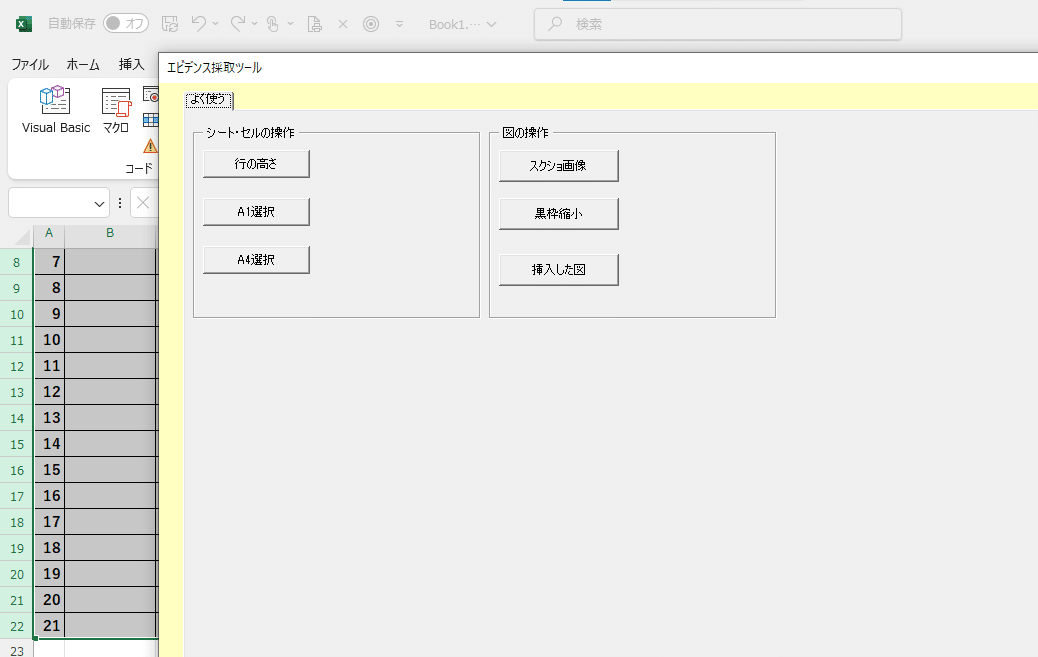Image resolution: width=1038 pixels, height=657 pixels.
Task: Click the circular target icon in toolbar
Action: coord(371,24)
